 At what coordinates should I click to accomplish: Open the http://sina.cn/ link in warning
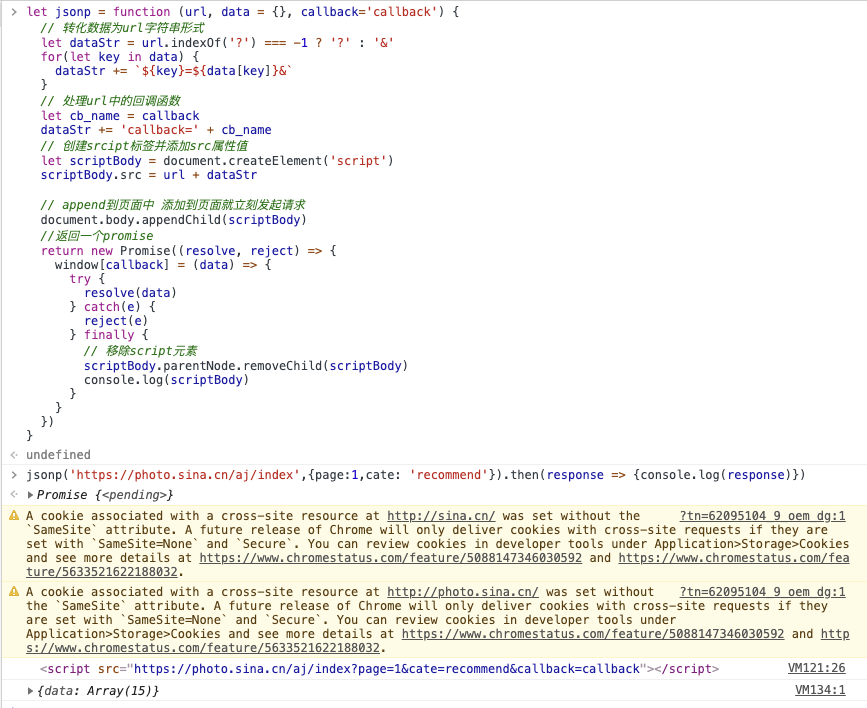[x=441, y=516]
